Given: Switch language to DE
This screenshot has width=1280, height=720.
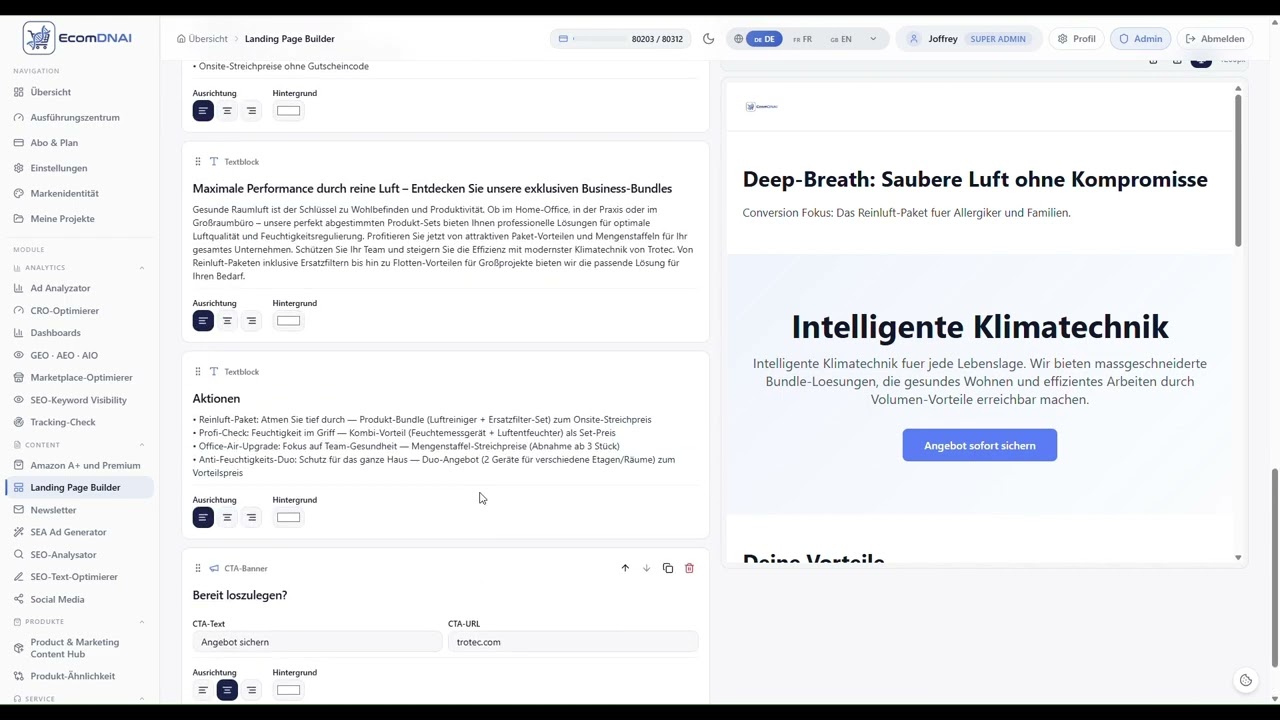Looking at the screenshot, I should click(765, 39).
